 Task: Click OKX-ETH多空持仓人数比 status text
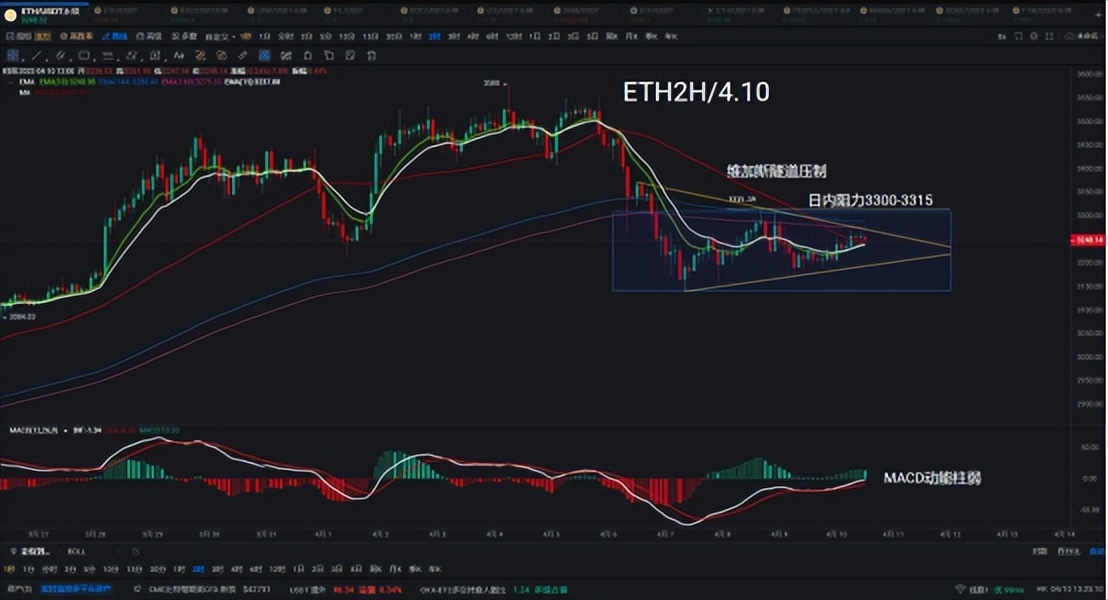(x=463, y=589)
